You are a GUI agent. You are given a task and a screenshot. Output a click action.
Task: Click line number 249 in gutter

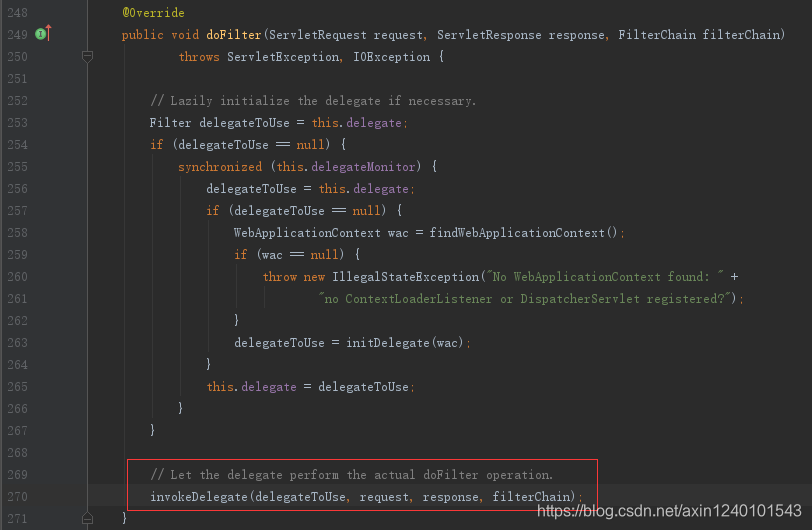point(17,35)
